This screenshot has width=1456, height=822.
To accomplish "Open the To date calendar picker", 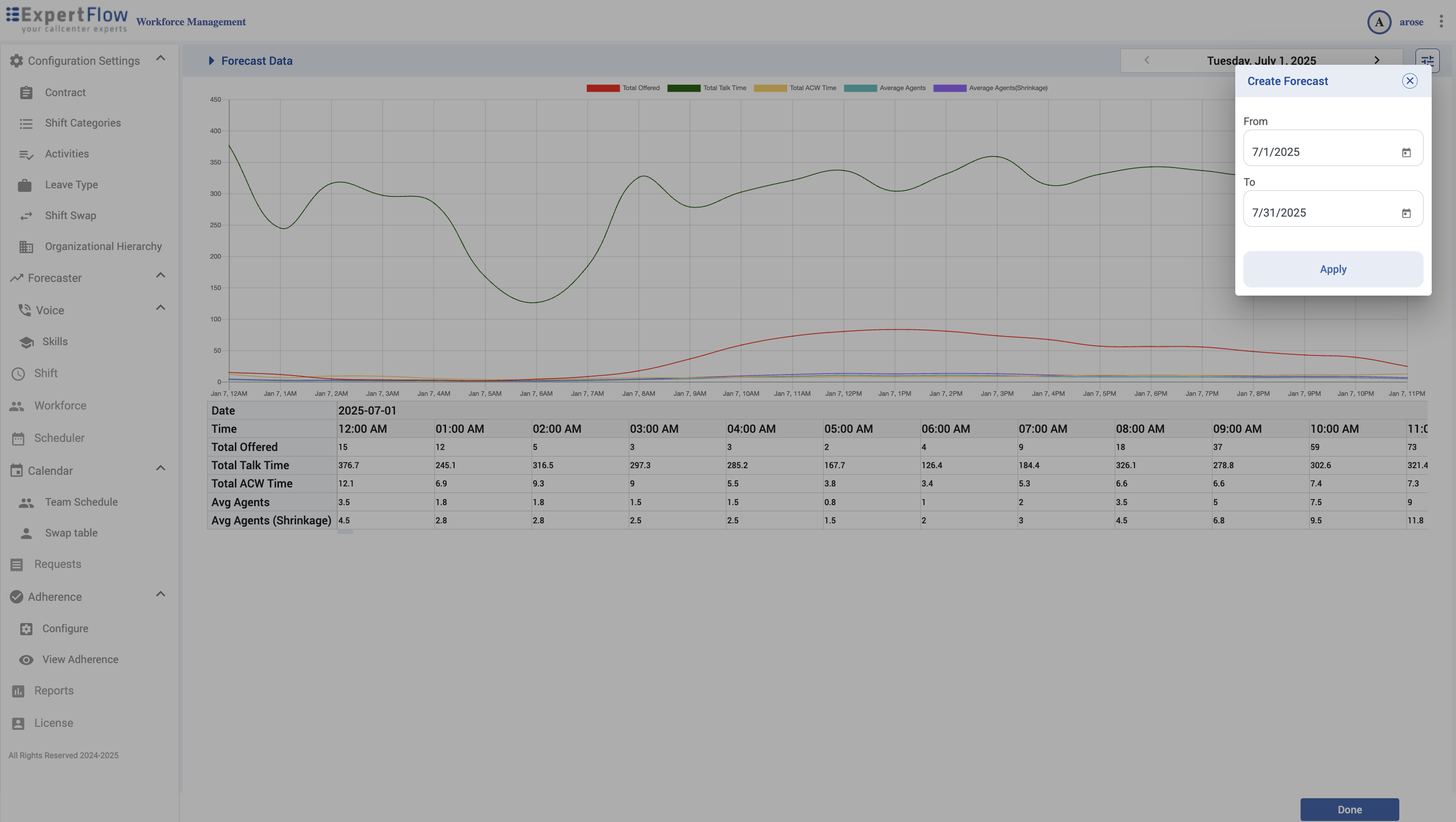I will click(x=1406, y=213).
